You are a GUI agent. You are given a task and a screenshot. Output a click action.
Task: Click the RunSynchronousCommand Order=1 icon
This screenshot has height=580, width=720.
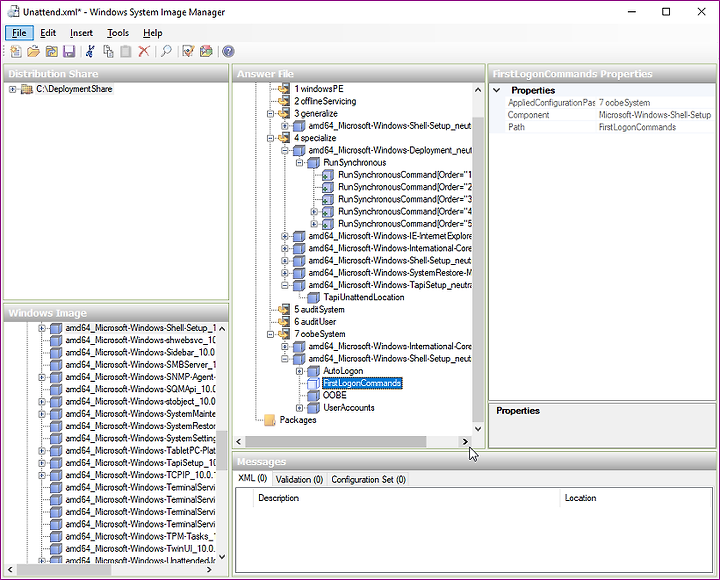click(x=328, y=175)
